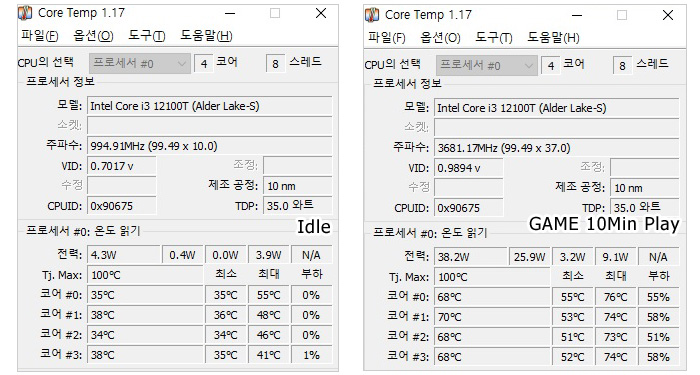Expand the 프로세서 #0 dropdown in left window
The height and width of the screenshot is (375, 700).
[140, 63]
